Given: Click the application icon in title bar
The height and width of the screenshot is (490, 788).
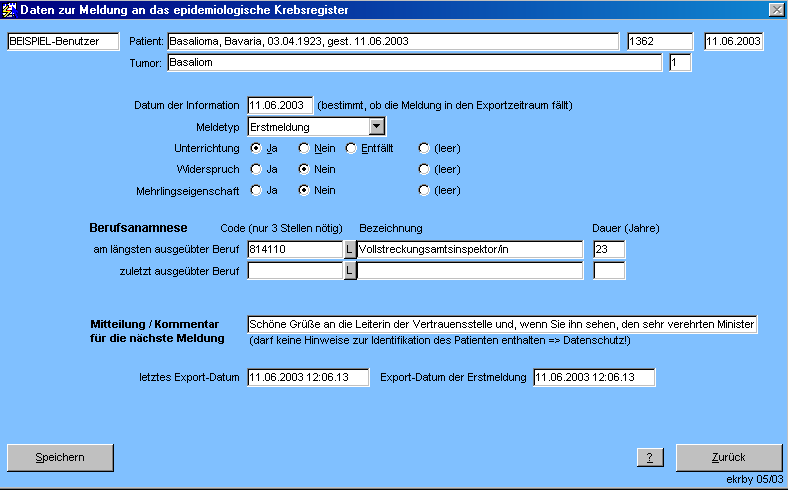Looking at the screenshot, I should [x=10, y=9].
